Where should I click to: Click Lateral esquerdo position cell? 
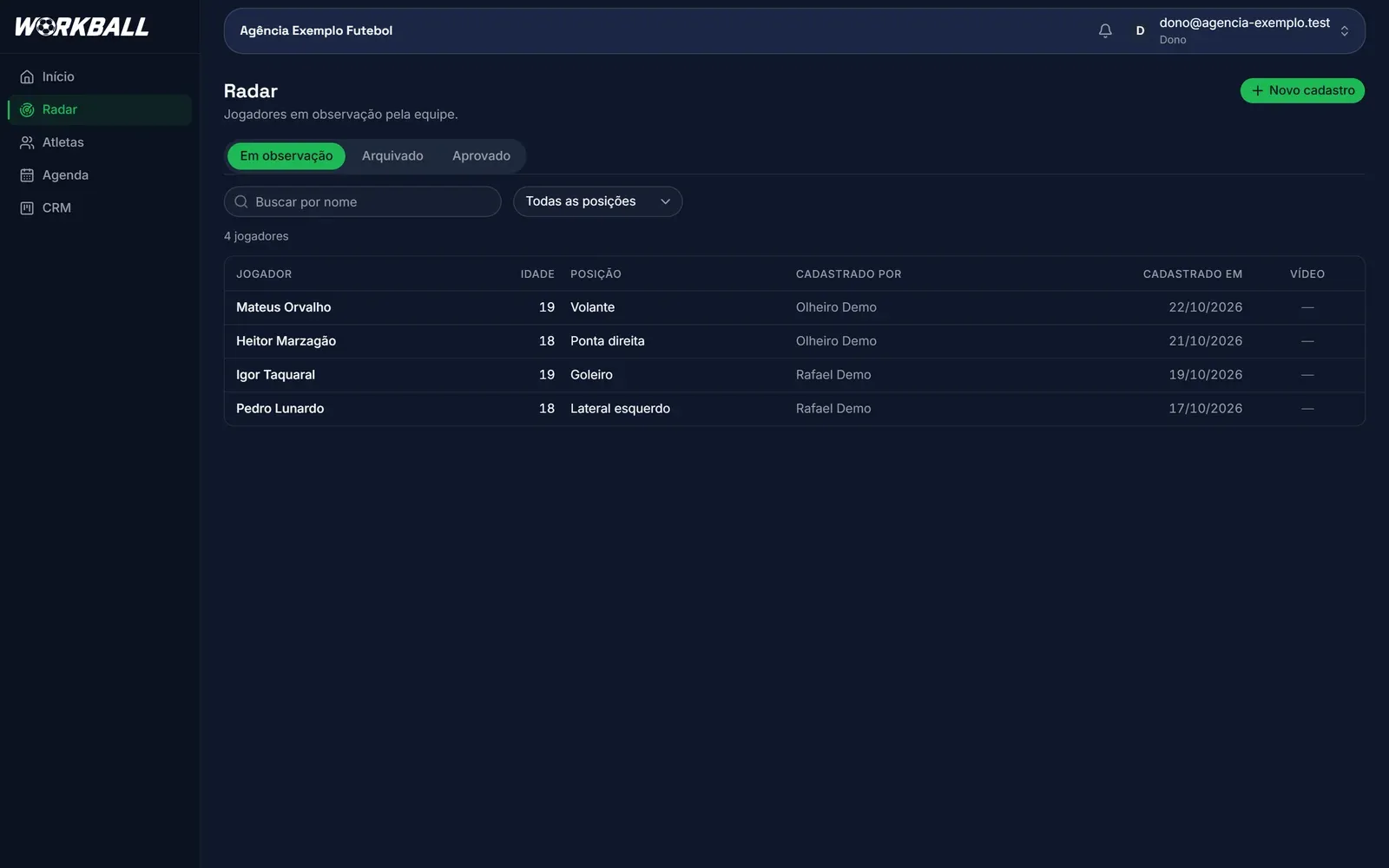(x=620, y=409)
